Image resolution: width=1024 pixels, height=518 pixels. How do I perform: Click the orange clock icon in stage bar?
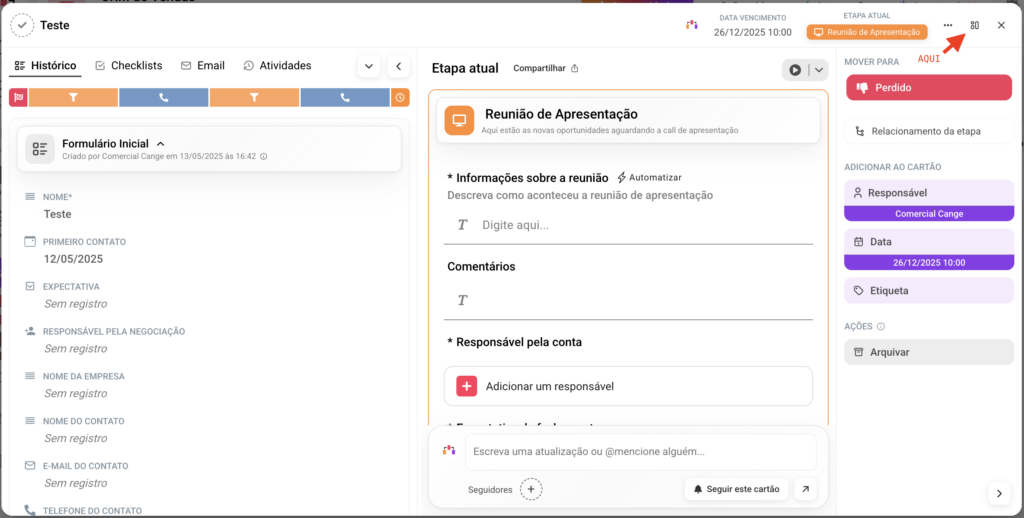coord(400,97)
